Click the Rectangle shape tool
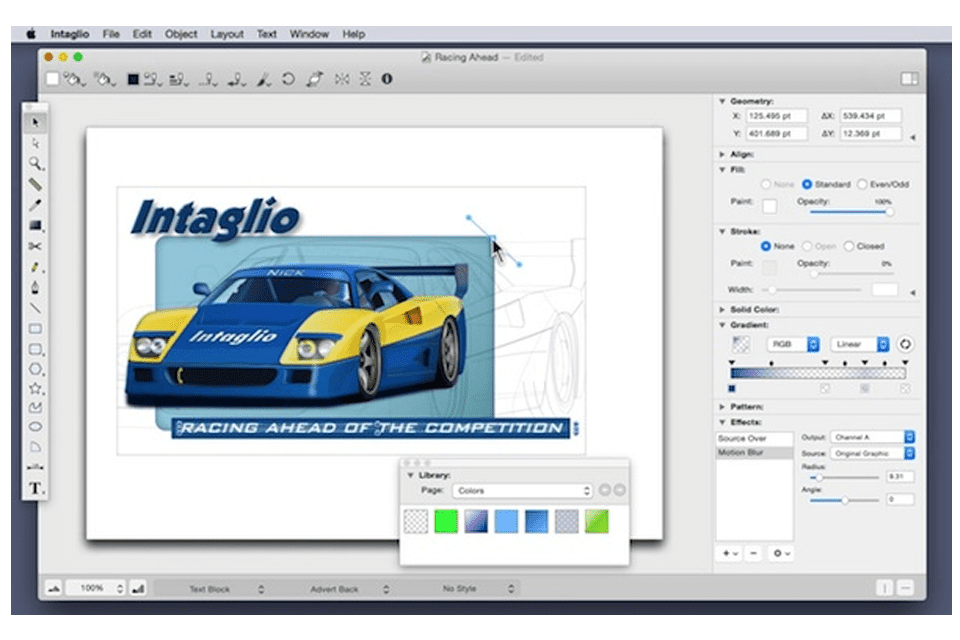Screen dimensions: 960x640 coord(35,328)
